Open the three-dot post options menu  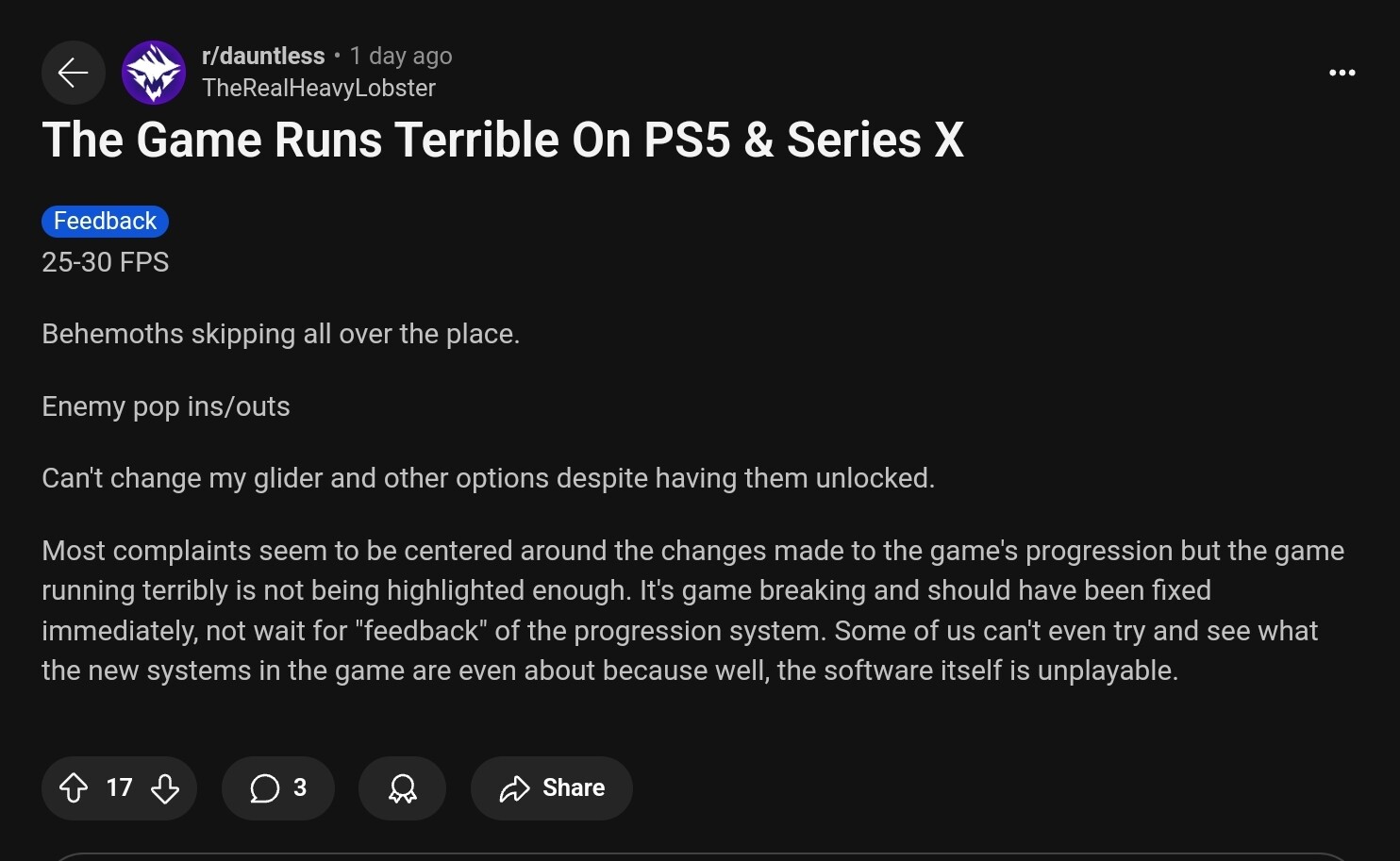pyautogui.click(x=1342, y=73)
